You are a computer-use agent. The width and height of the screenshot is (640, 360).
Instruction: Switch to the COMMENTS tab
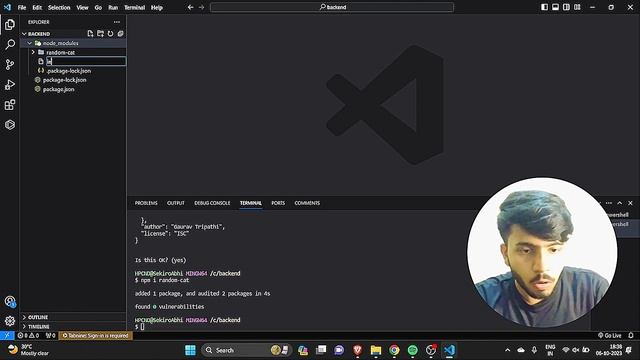click(x=307, y=203)
